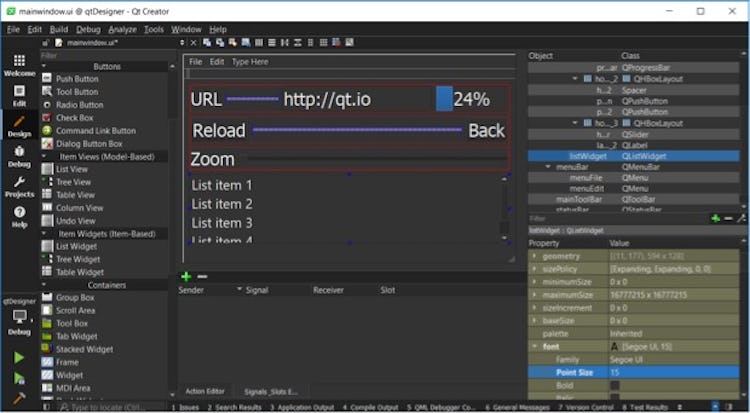This screenshot has height=413, width=750.
Task: Select the Back button in form
Action: pos(486,131)
